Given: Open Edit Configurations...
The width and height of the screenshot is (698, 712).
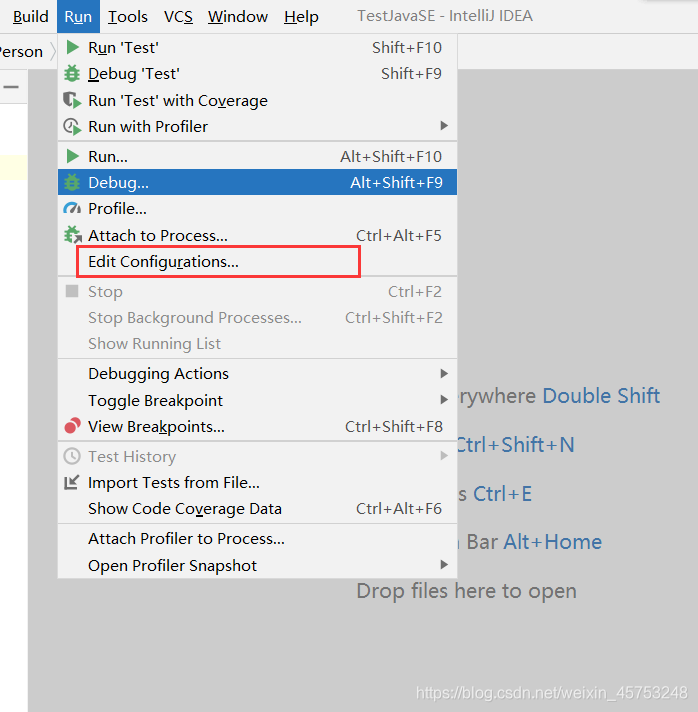Looking at the screenshot, I should 257,262.
